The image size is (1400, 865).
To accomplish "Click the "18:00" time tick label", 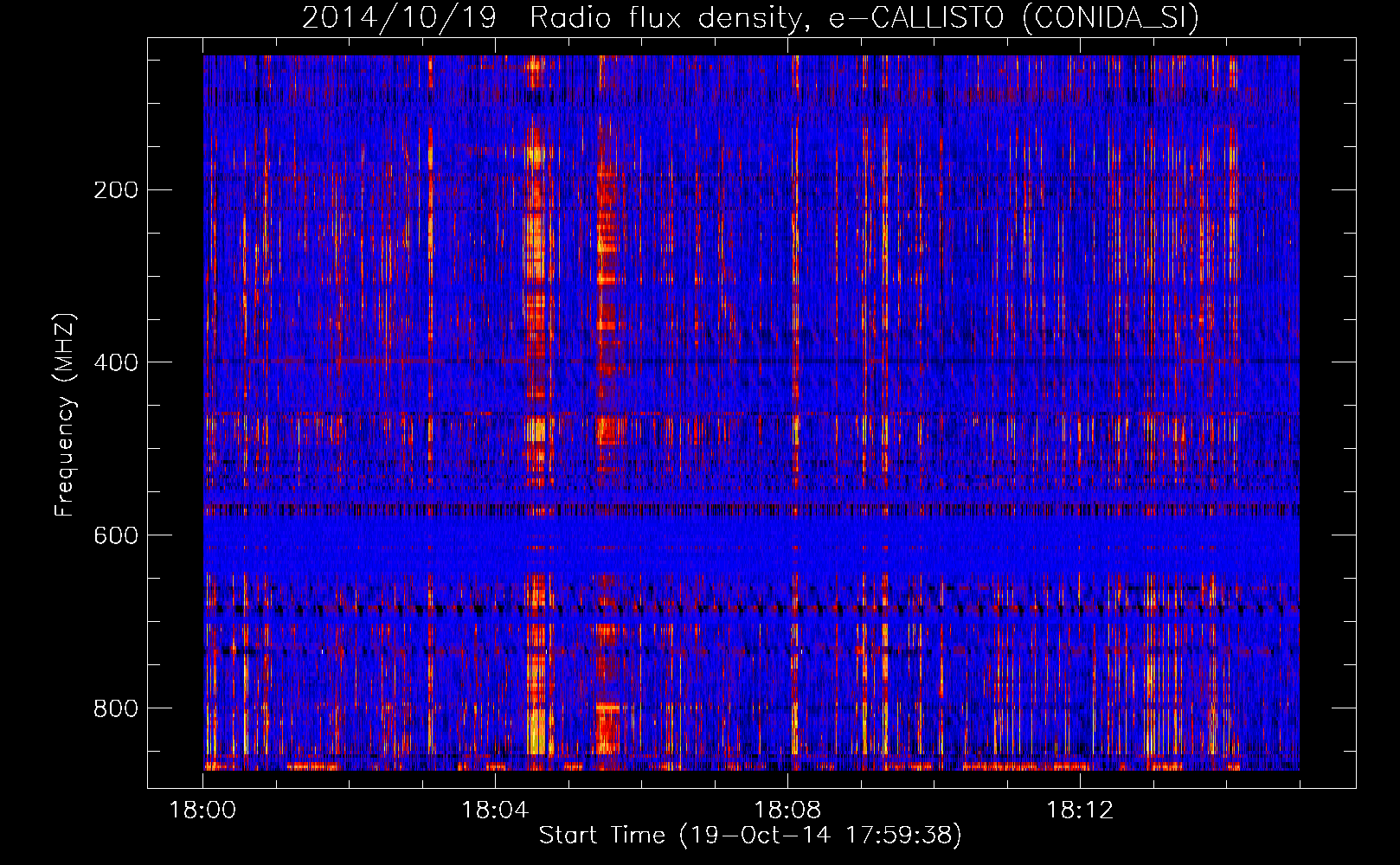I will pyautogui.click(x=202, y=811).
